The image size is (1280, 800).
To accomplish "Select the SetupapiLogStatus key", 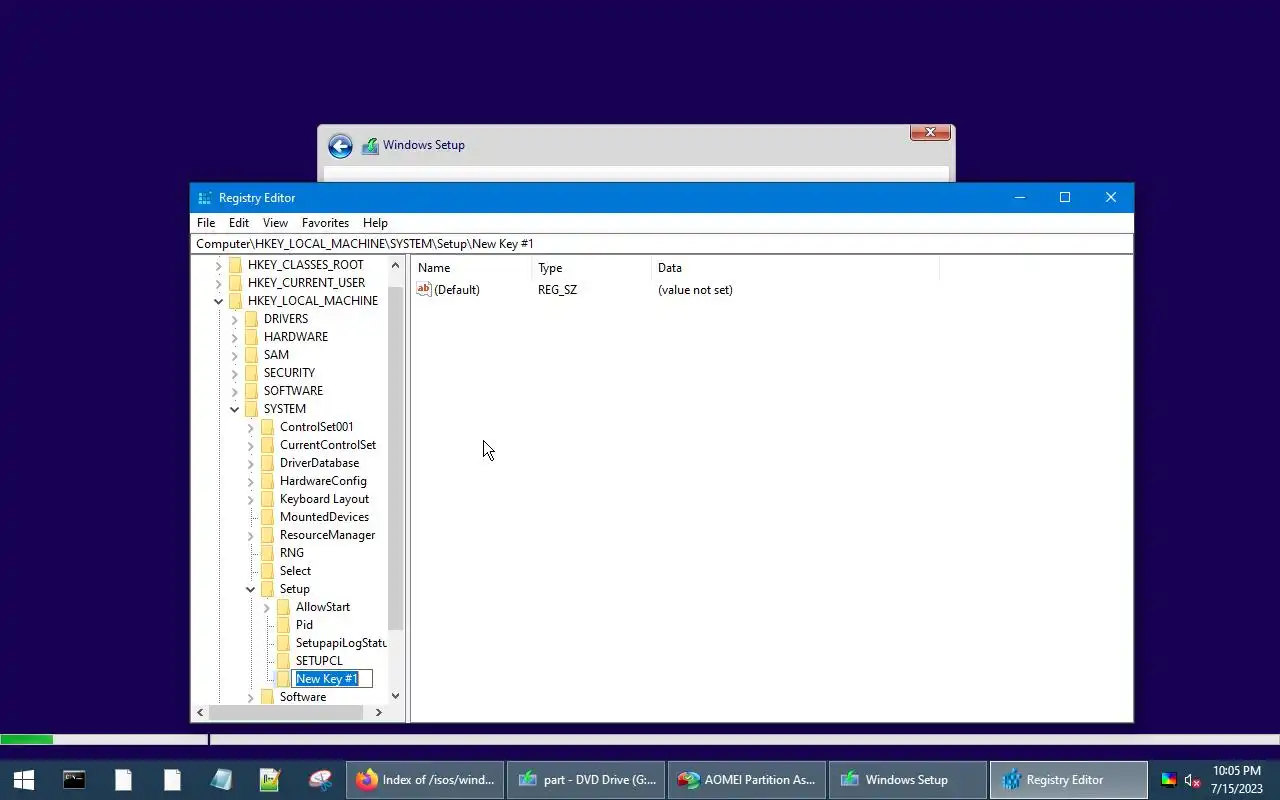I will point(341,643).
